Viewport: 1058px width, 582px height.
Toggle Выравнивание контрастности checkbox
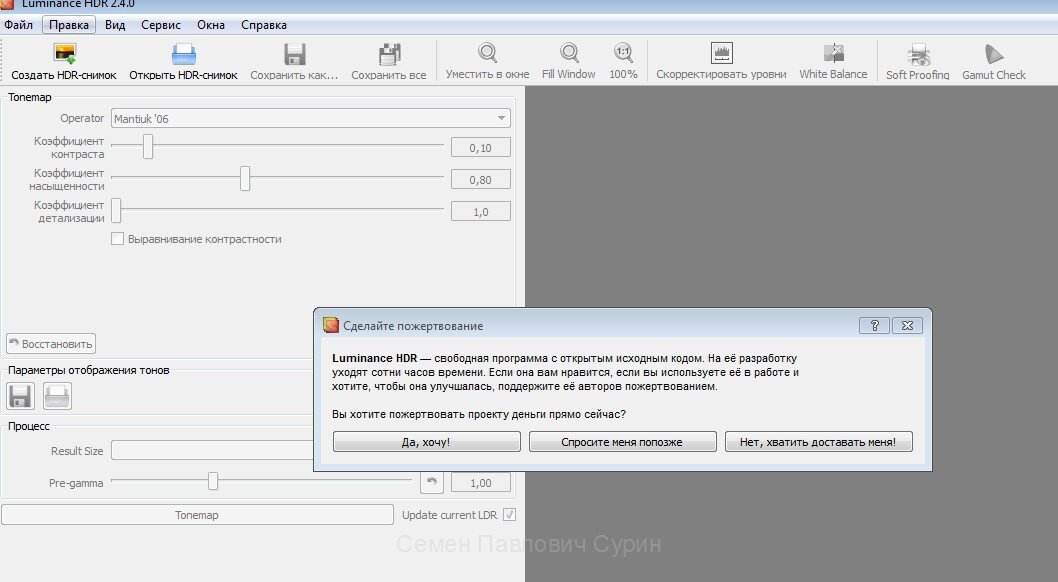click(117, 239)
